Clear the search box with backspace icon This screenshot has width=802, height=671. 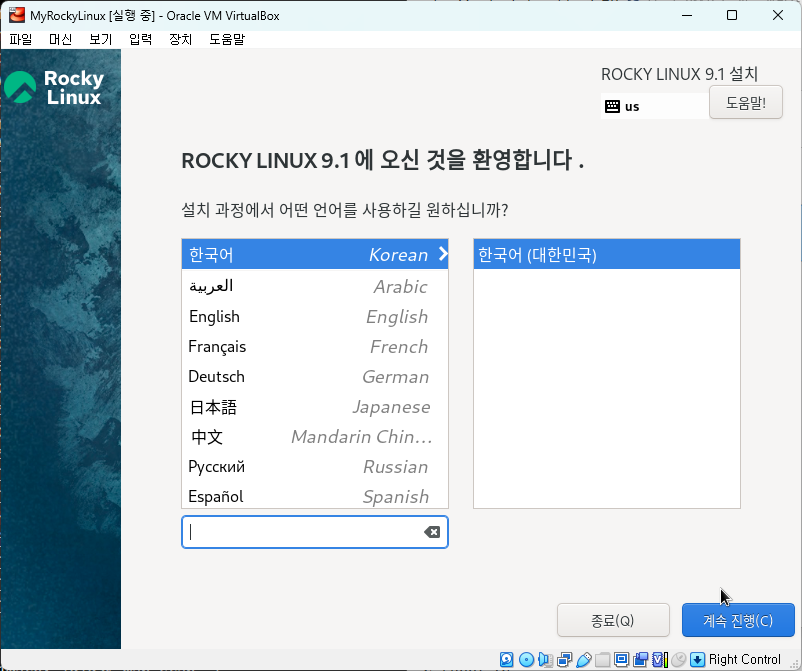click(x=432, y=532)
